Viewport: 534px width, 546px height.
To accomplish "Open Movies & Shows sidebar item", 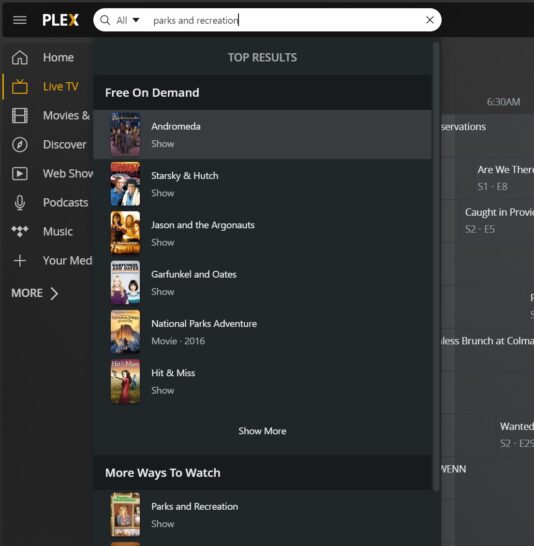I will point(66,116).
